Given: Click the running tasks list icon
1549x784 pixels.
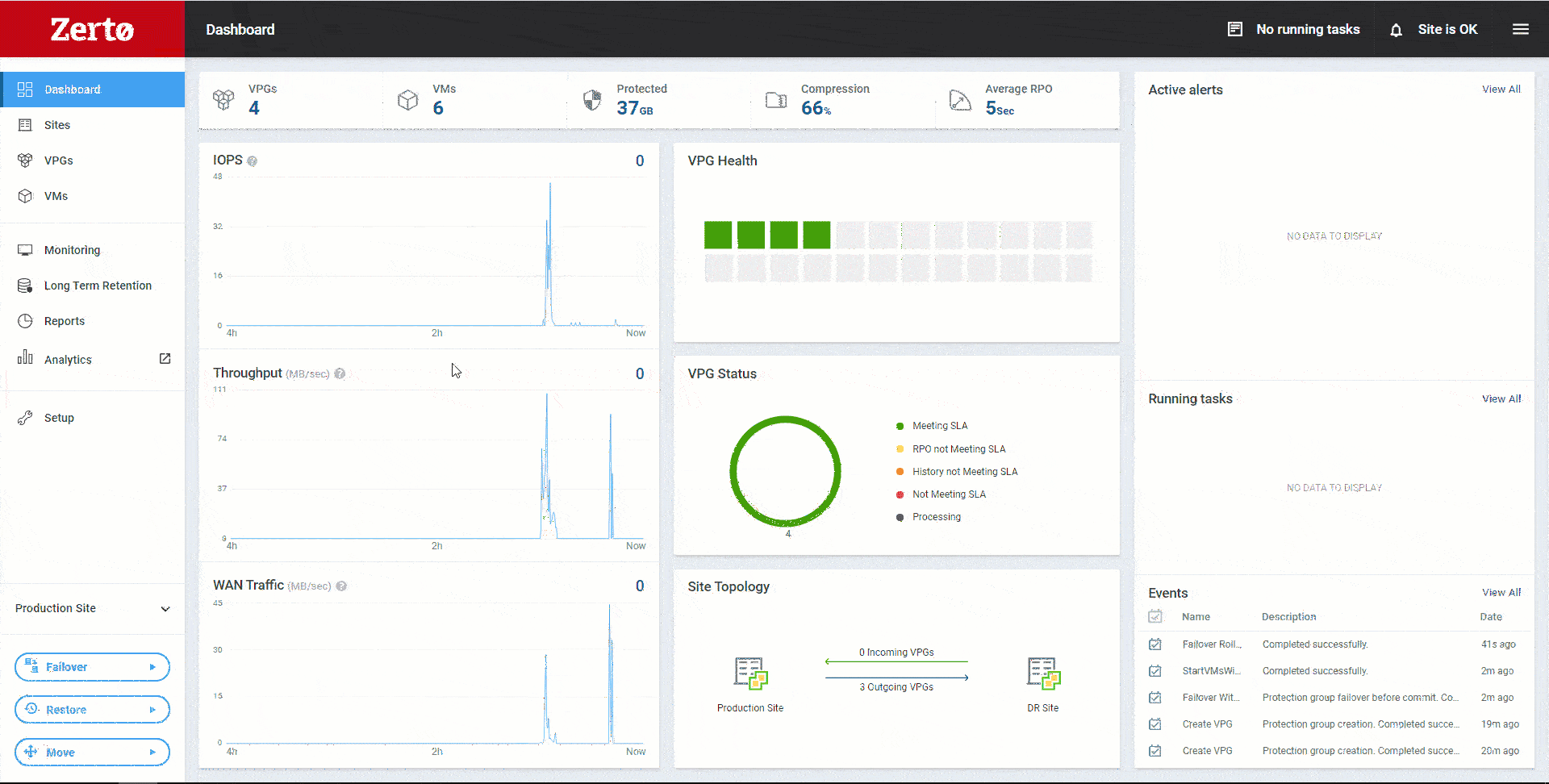Looking at the screenshot, I should [x=1234, y=29].
